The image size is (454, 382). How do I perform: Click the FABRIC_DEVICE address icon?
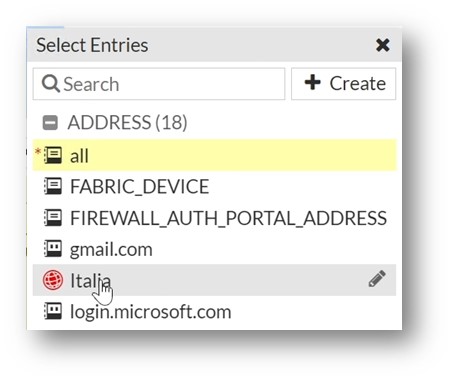[x=53, y=186]
